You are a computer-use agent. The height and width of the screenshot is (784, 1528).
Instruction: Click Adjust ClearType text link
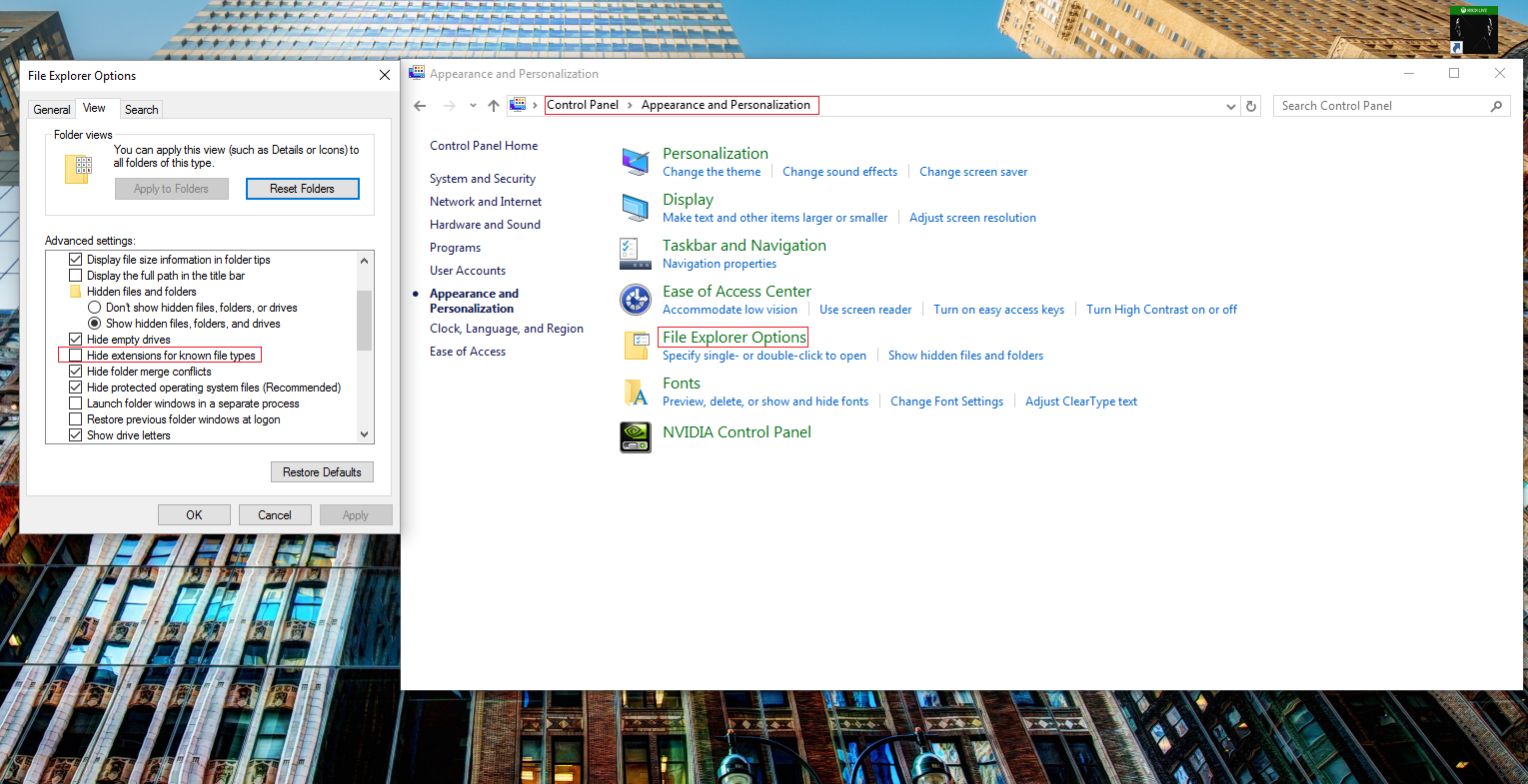(x=1081, y=401)
